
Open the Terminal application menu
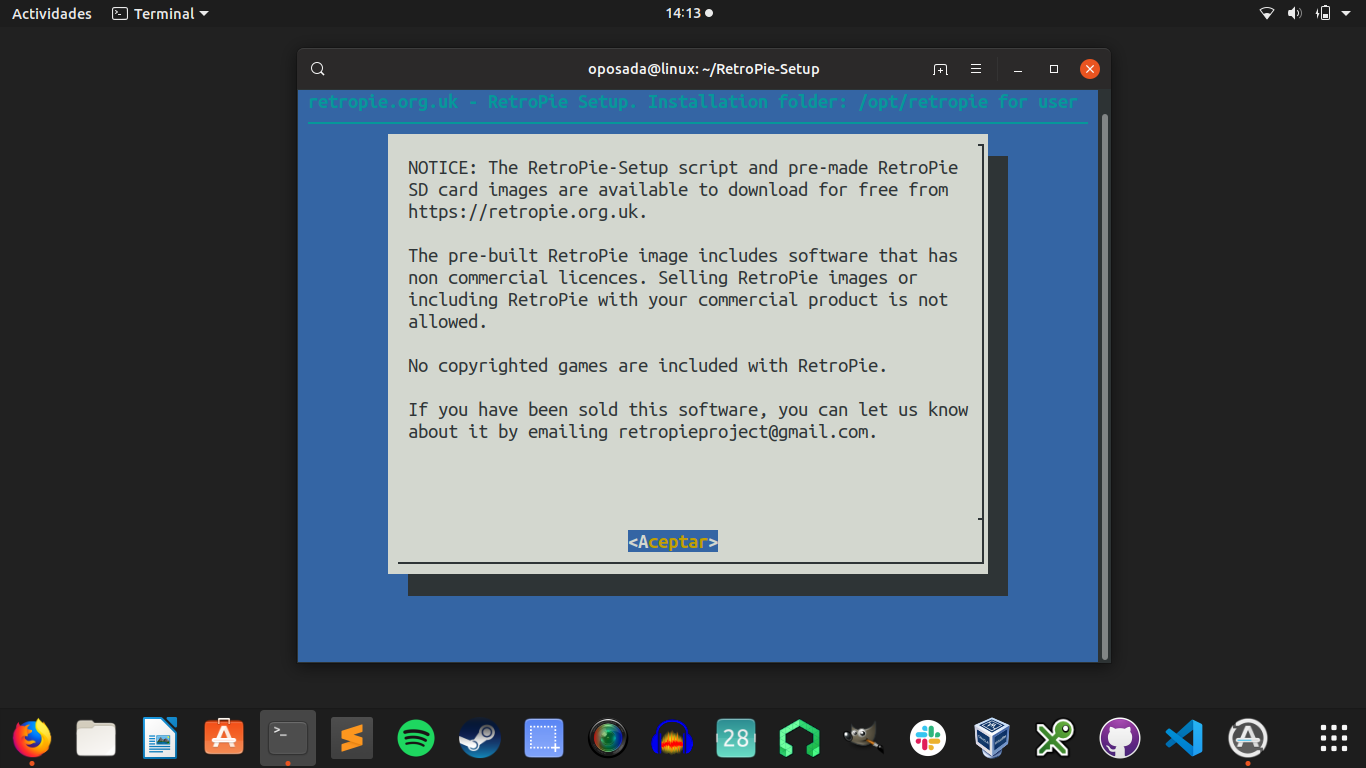point(159,13)
